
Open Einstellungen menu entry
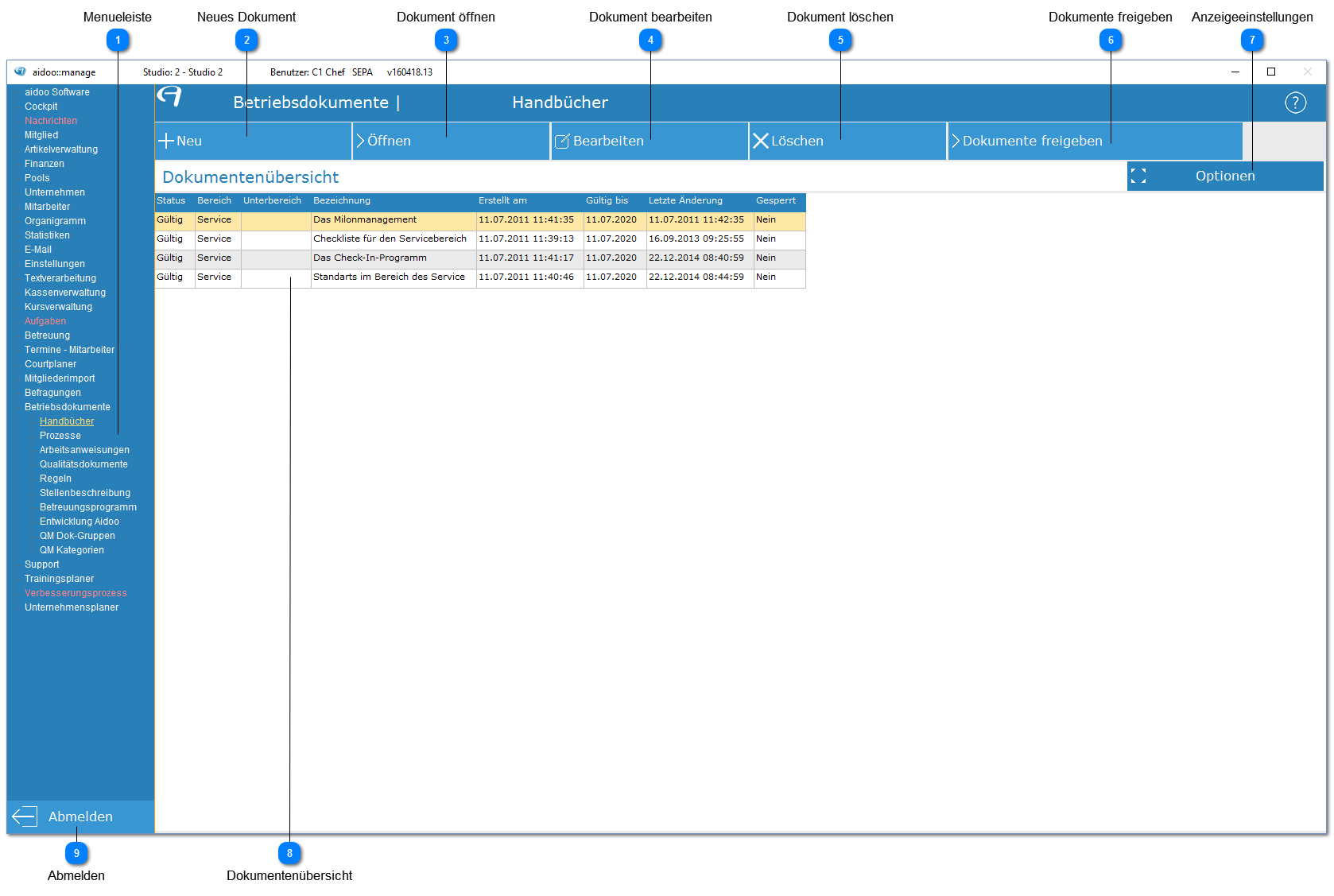point(55,264)
